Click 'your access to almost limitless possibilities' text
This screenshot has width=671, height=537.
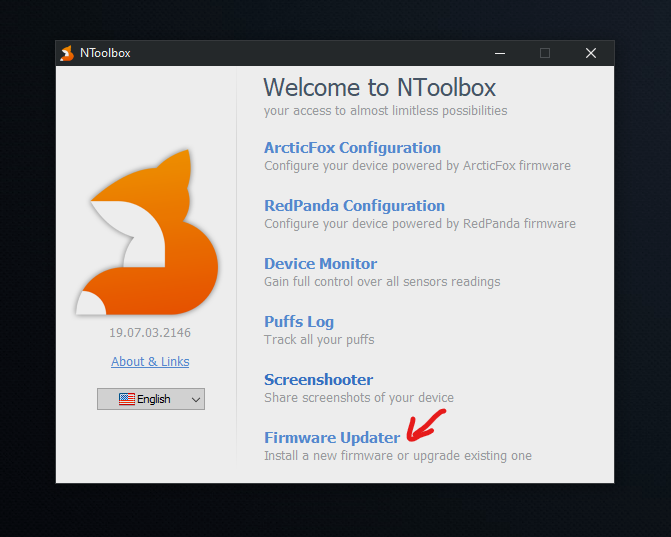(x=385, y=111)
